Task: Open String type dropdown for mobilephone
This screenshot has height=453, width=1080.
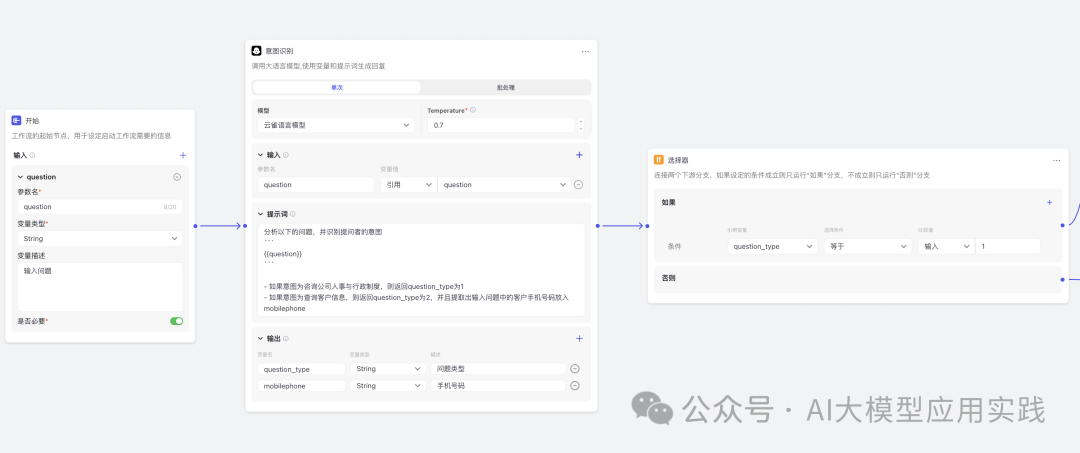Action: [388, 386]
